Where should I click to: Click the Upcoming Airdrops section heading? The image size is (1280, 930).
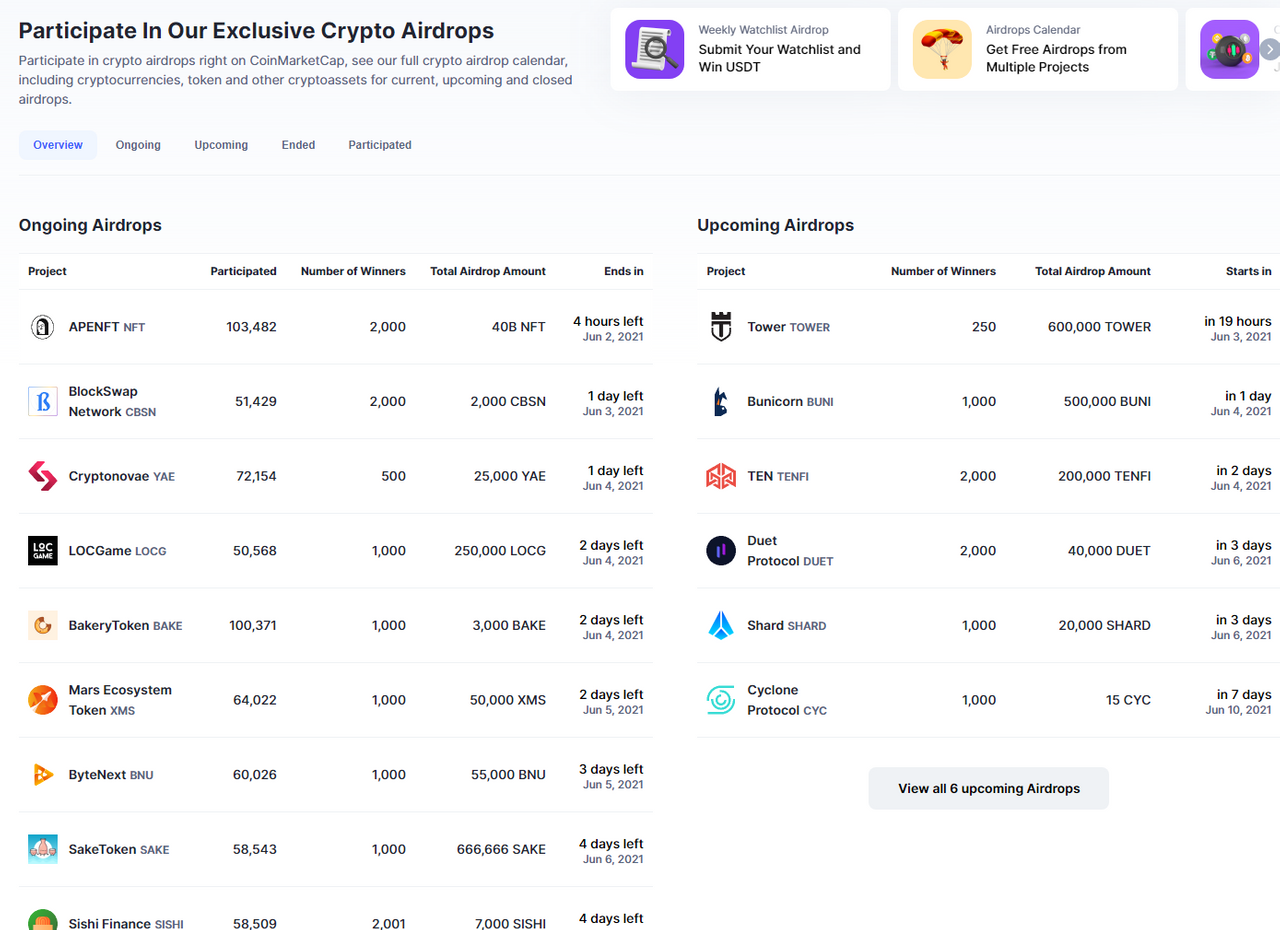tap(776, 225)
